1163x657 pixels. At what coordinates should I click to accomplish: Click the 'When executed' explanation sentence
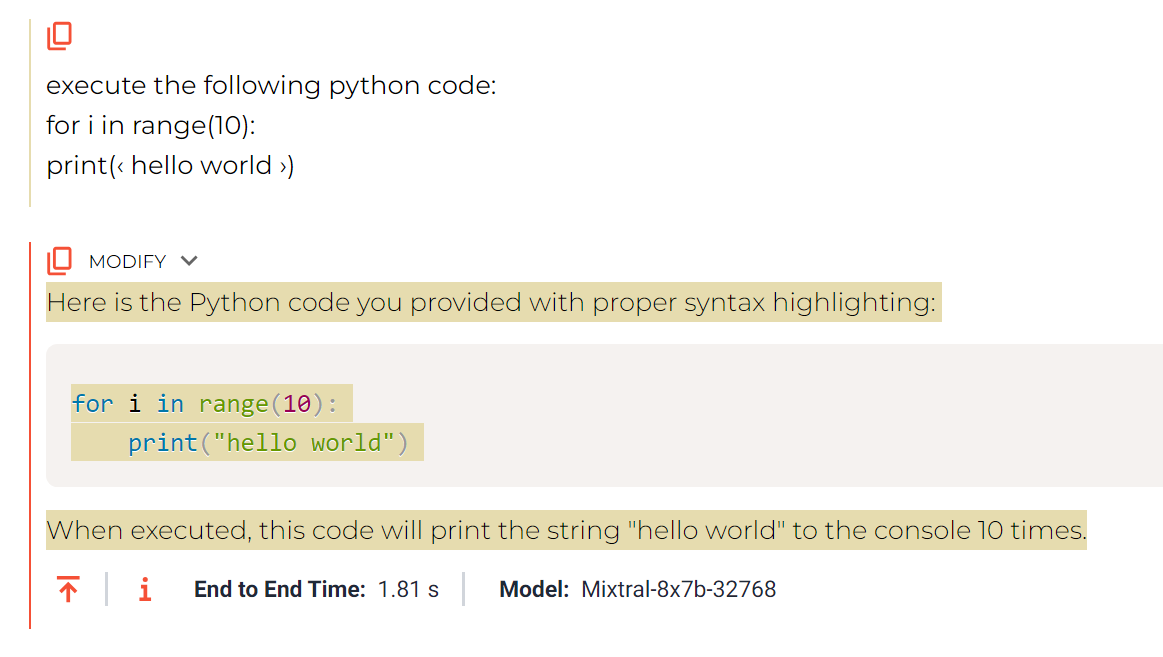point(566,530)
